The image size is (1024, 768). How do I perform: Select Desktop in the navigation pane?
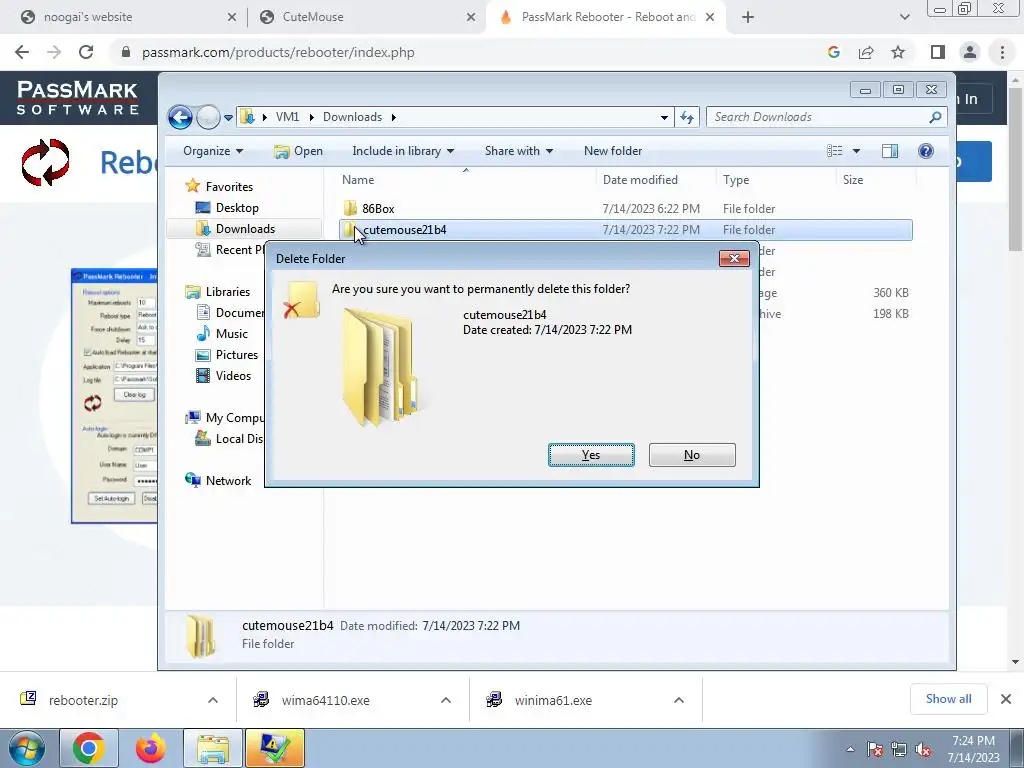227,208
